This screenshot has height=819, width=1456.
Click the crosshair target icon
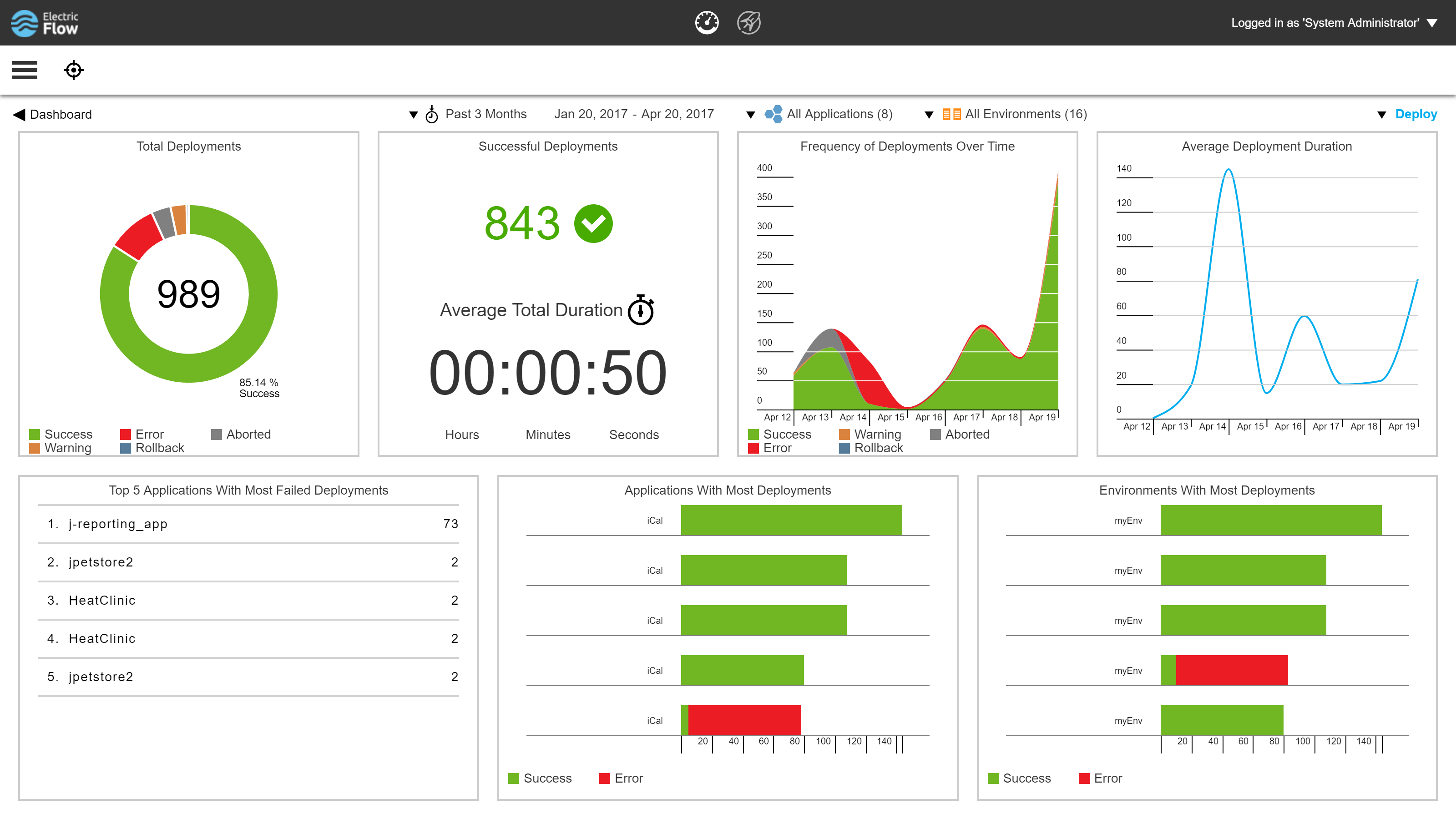pyautogui.click(x=73, y=70)
